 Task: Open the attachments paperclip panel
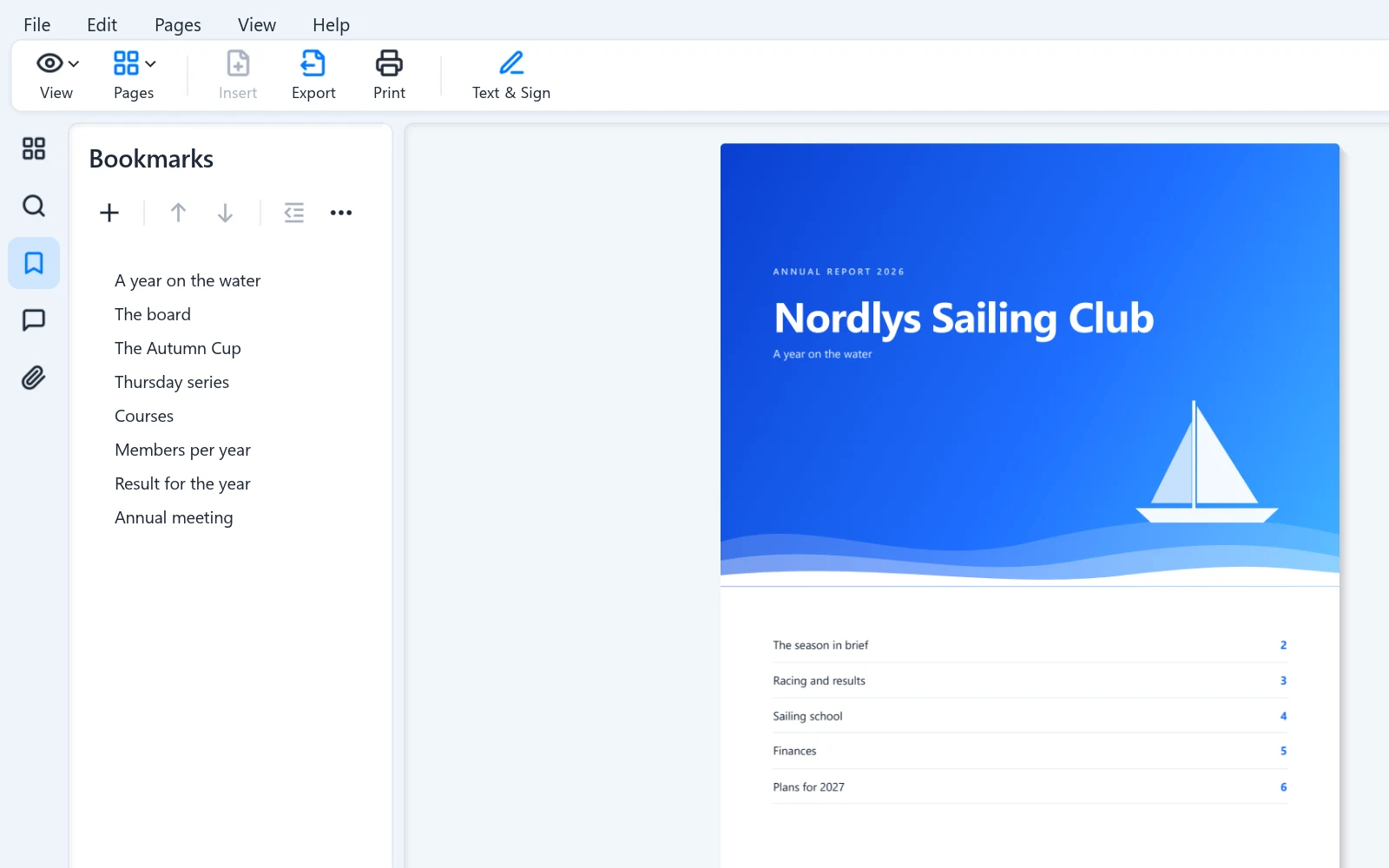pos(34,378)
